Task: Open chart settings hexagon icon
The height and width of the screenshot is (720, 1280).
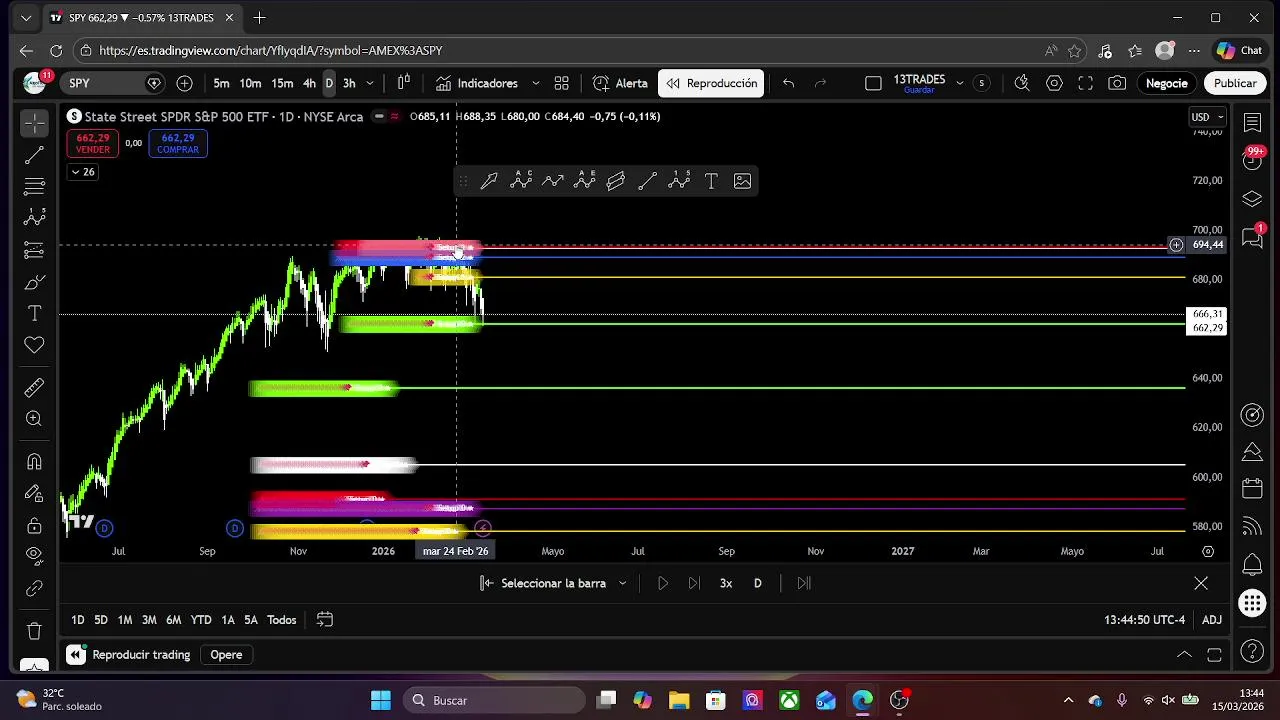Action: pyautogui.click(x=1054, y=83)
